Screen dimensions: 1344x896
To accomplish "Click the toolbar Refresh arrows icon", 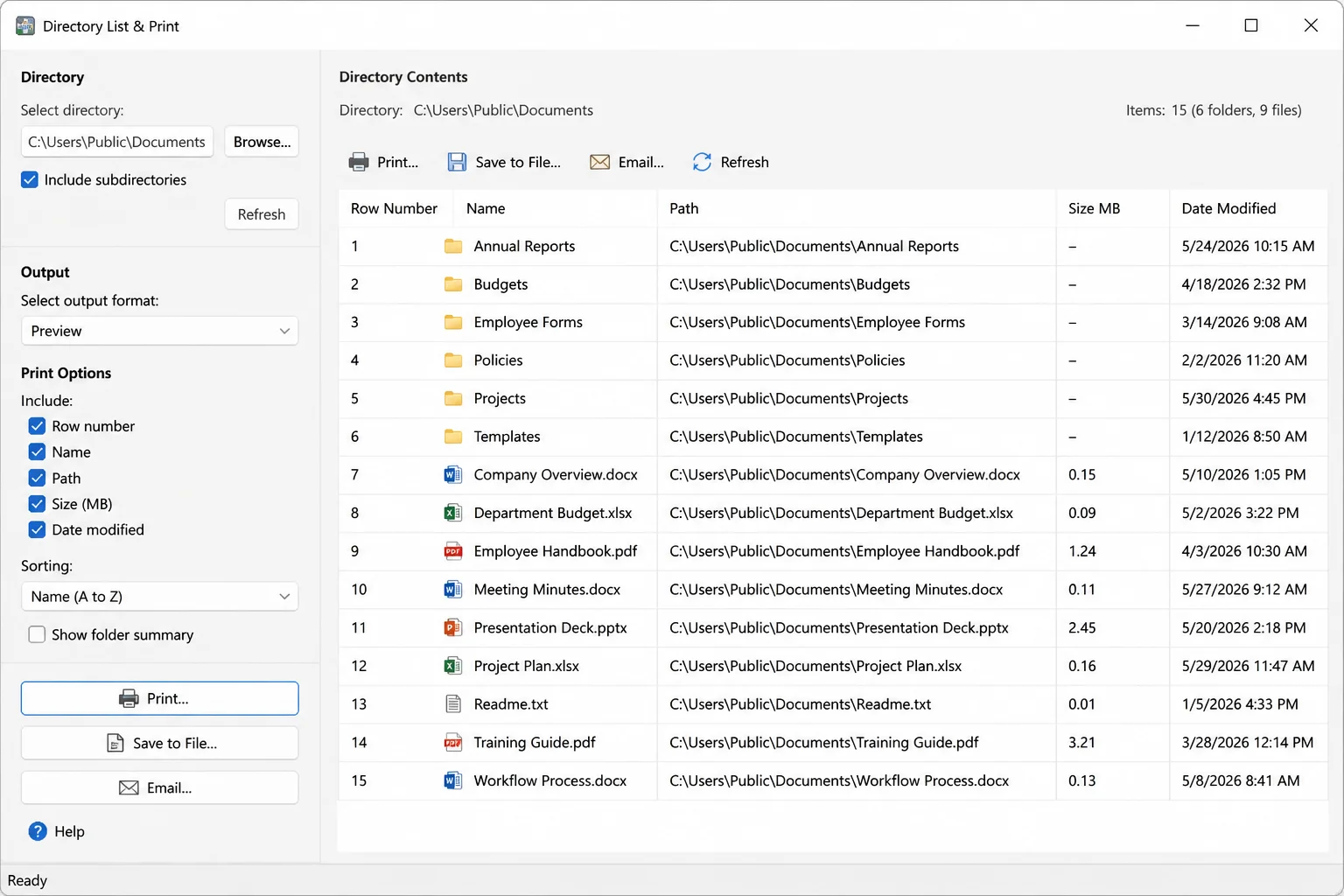I will 702,162.
